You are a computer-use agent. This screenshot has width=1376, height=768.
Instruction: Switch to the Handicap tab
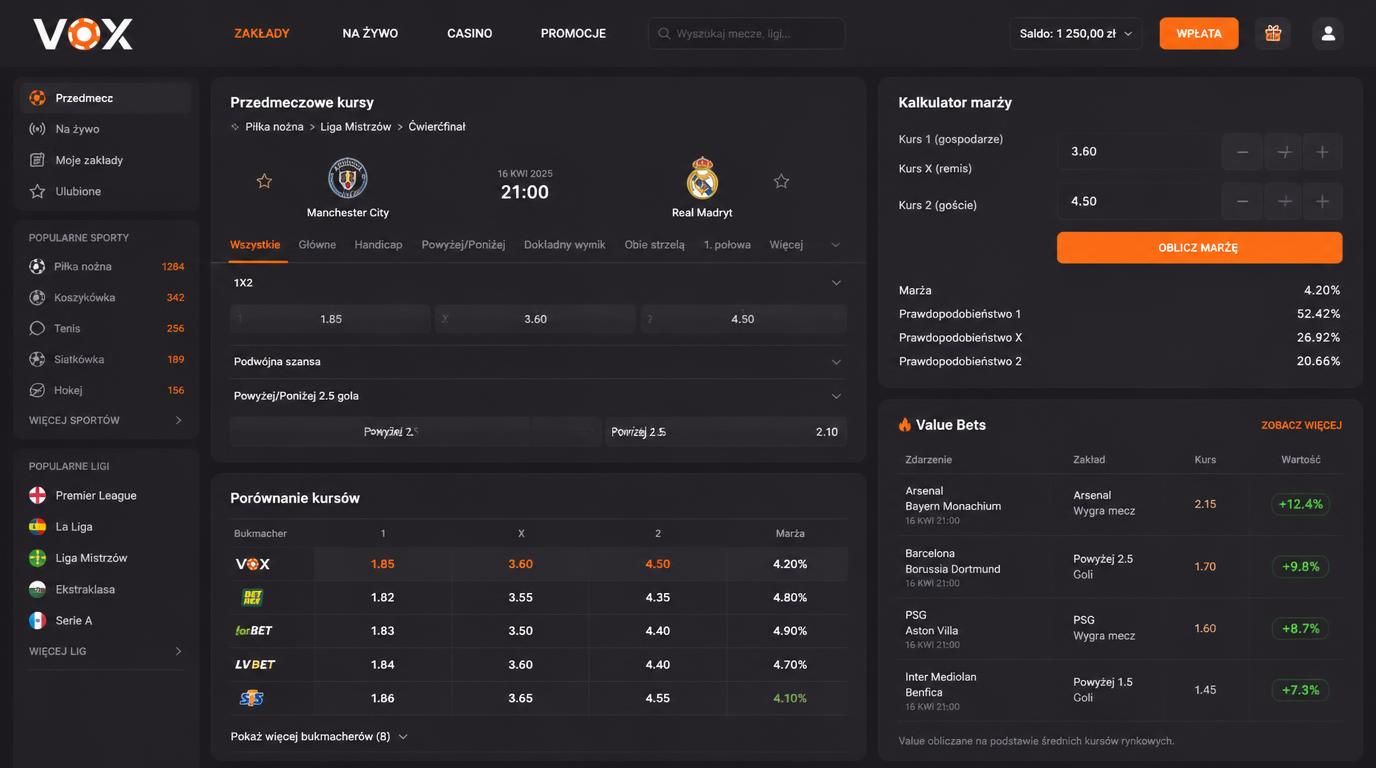click(378, 245)
